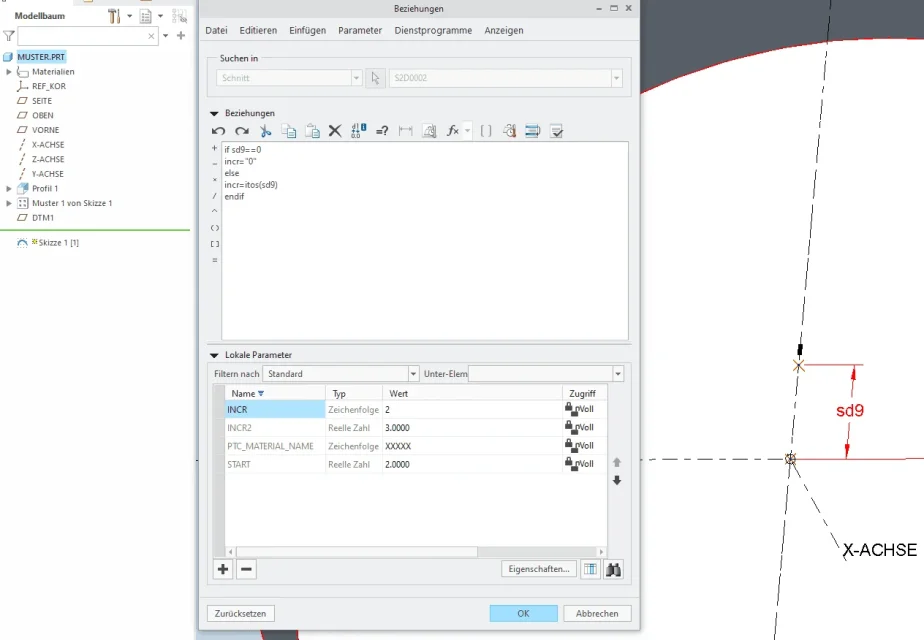Insert the plus operator into relations
Viewport: 924px width, 640px height.
coord(214,149)
